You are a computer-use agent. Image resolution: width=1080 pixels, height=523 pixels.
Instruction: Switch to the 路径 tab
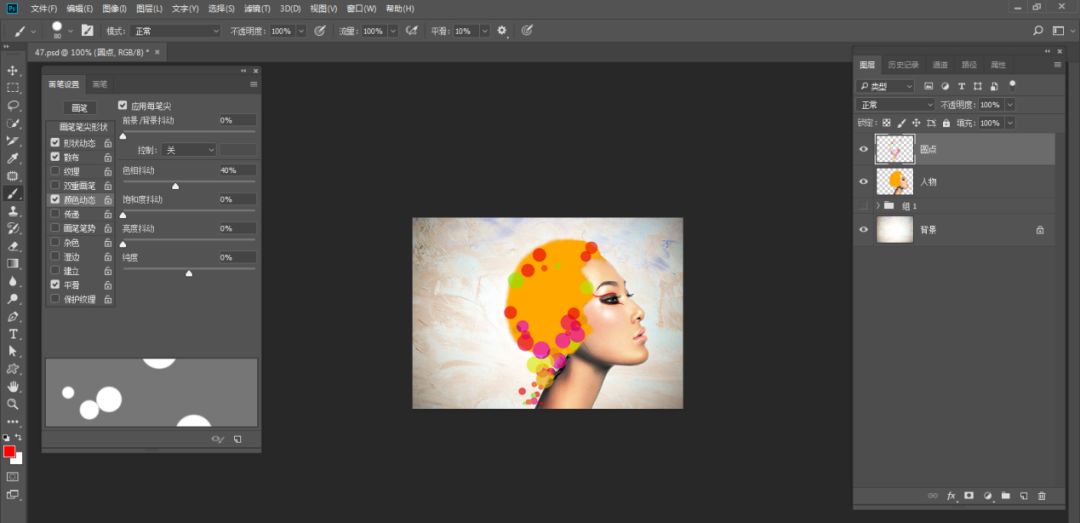pyautogui.click(x=969, y=65)
